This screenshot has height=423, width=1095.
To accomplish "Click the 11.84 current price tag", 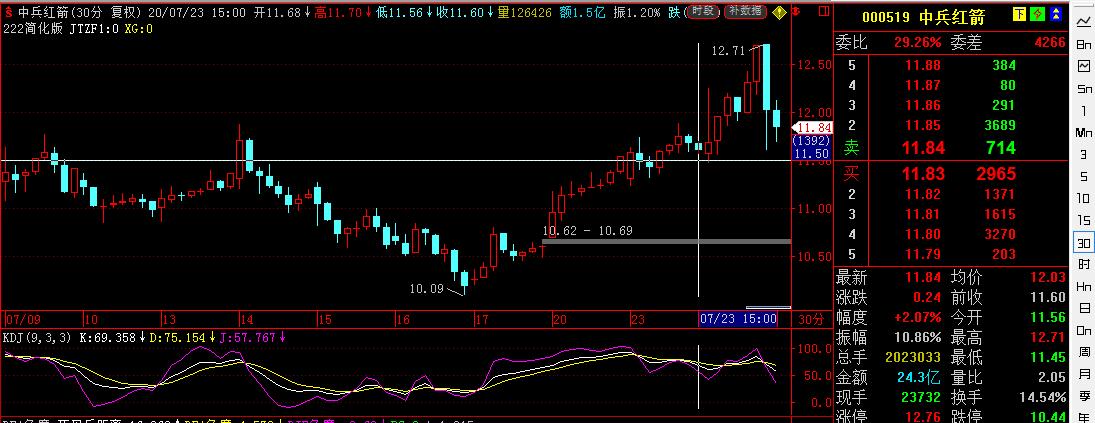I will [812, 128].
